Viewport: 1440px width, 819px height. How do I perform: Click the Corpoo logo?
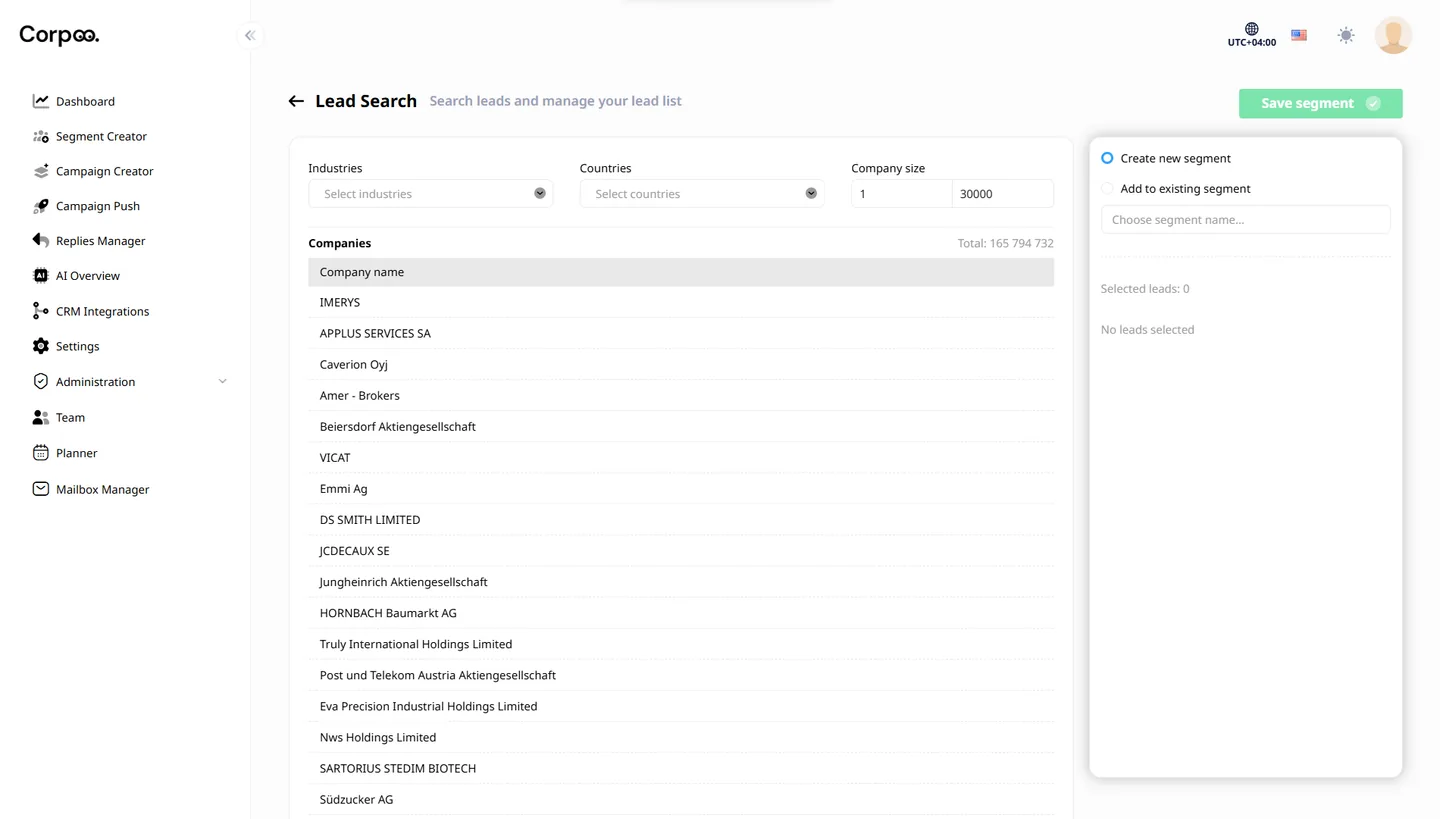click(x=59, y=35)
